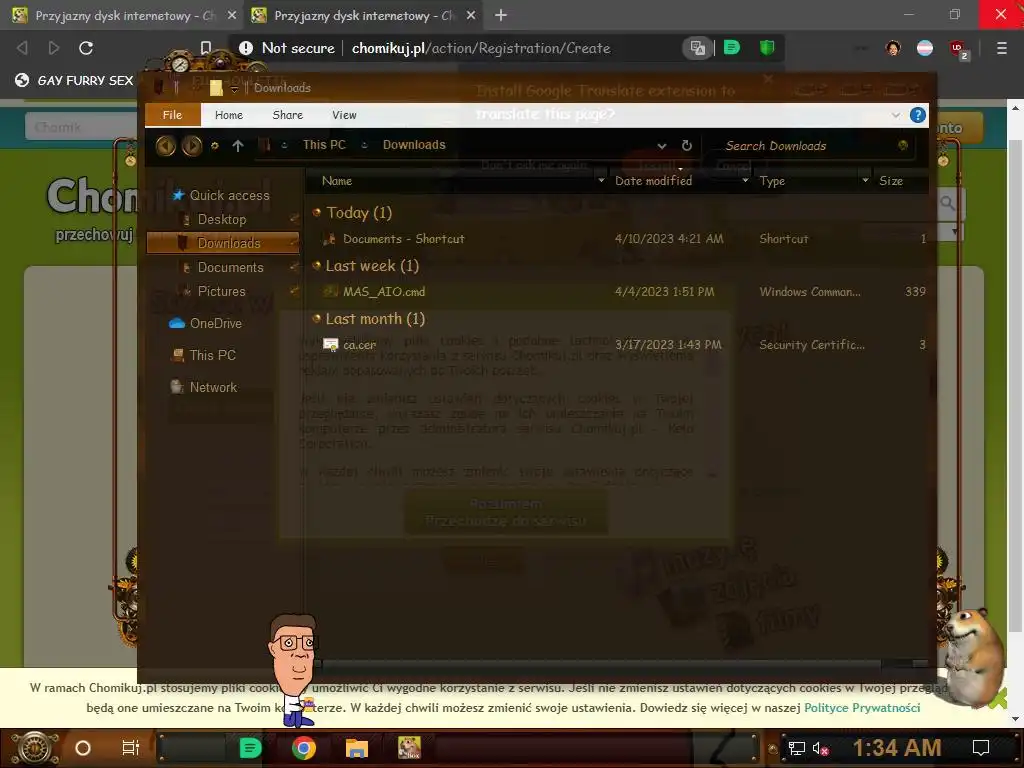
Task: Click the pink-blue striped extension icon
Action: point(925,48)
